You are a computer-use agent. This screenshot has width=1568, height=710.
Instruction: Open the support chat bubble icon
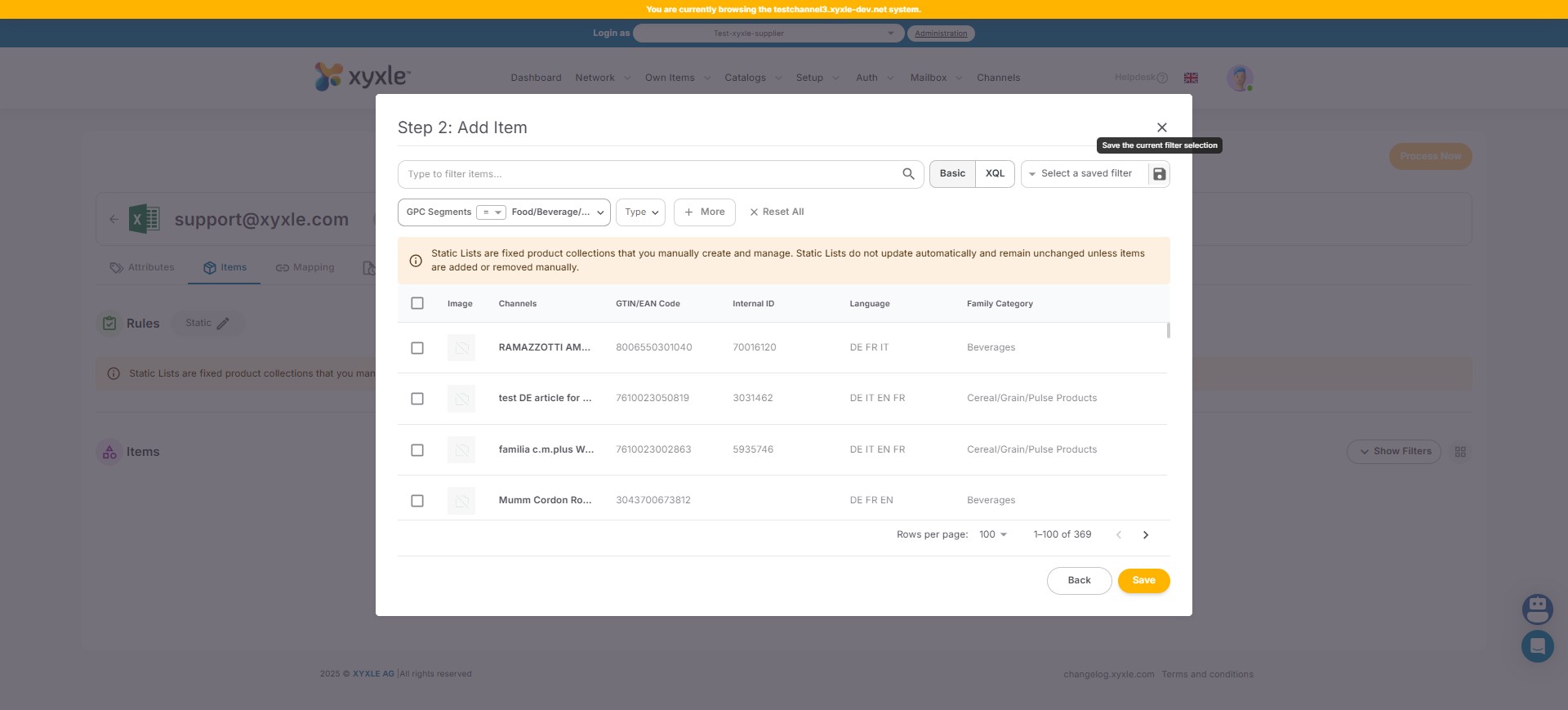[x=1537, y=646]
